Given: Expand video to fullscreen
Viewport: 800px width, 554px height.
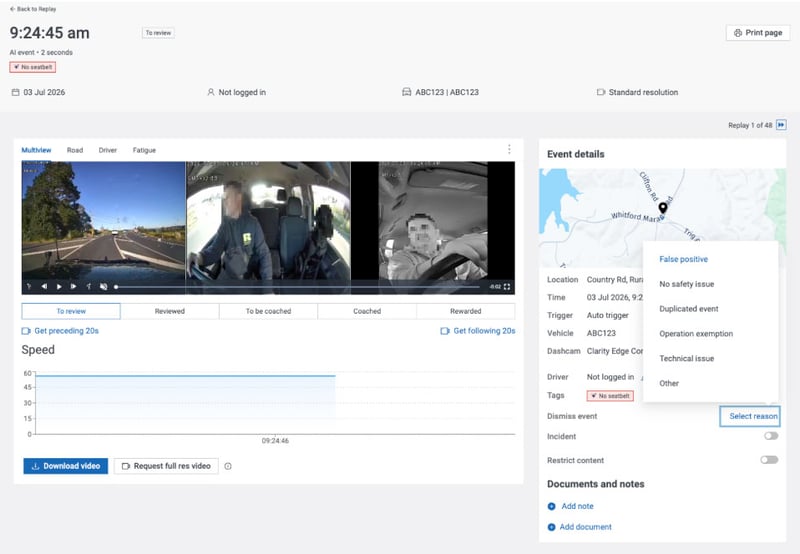Looking at the screenshot, I should 507,287.
